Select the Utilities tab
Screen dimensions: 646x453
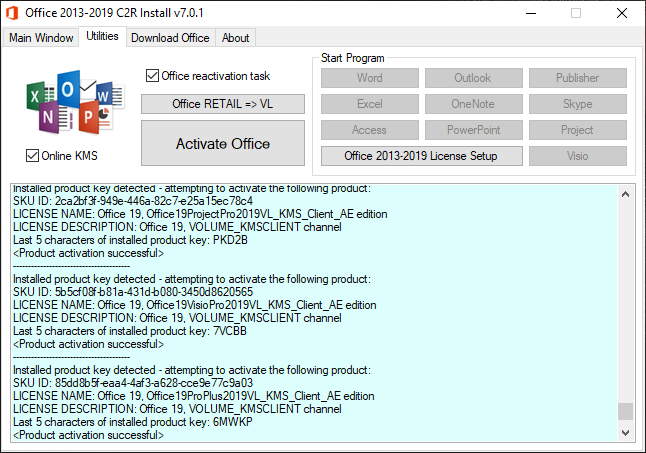tap(102, 36)
